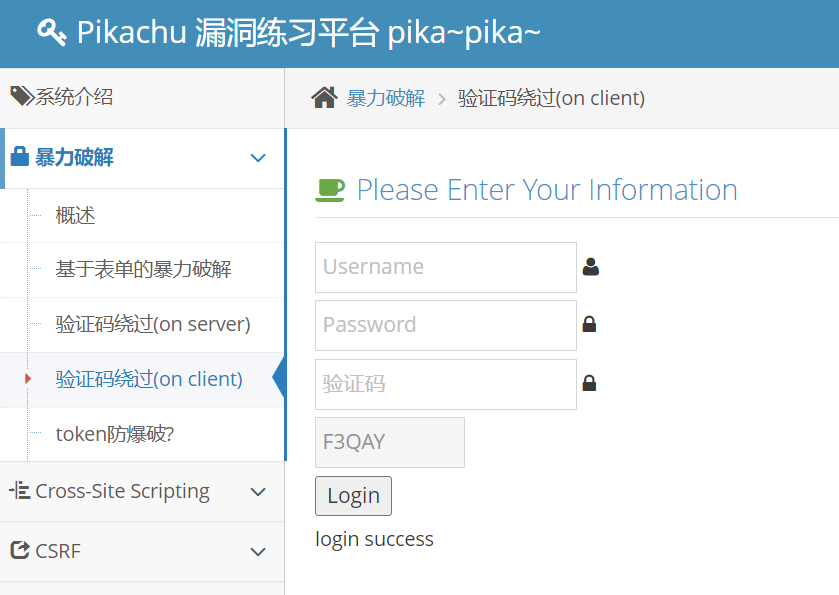Click the key icon in the header
839x595 pixels.
tap(51, 33)
